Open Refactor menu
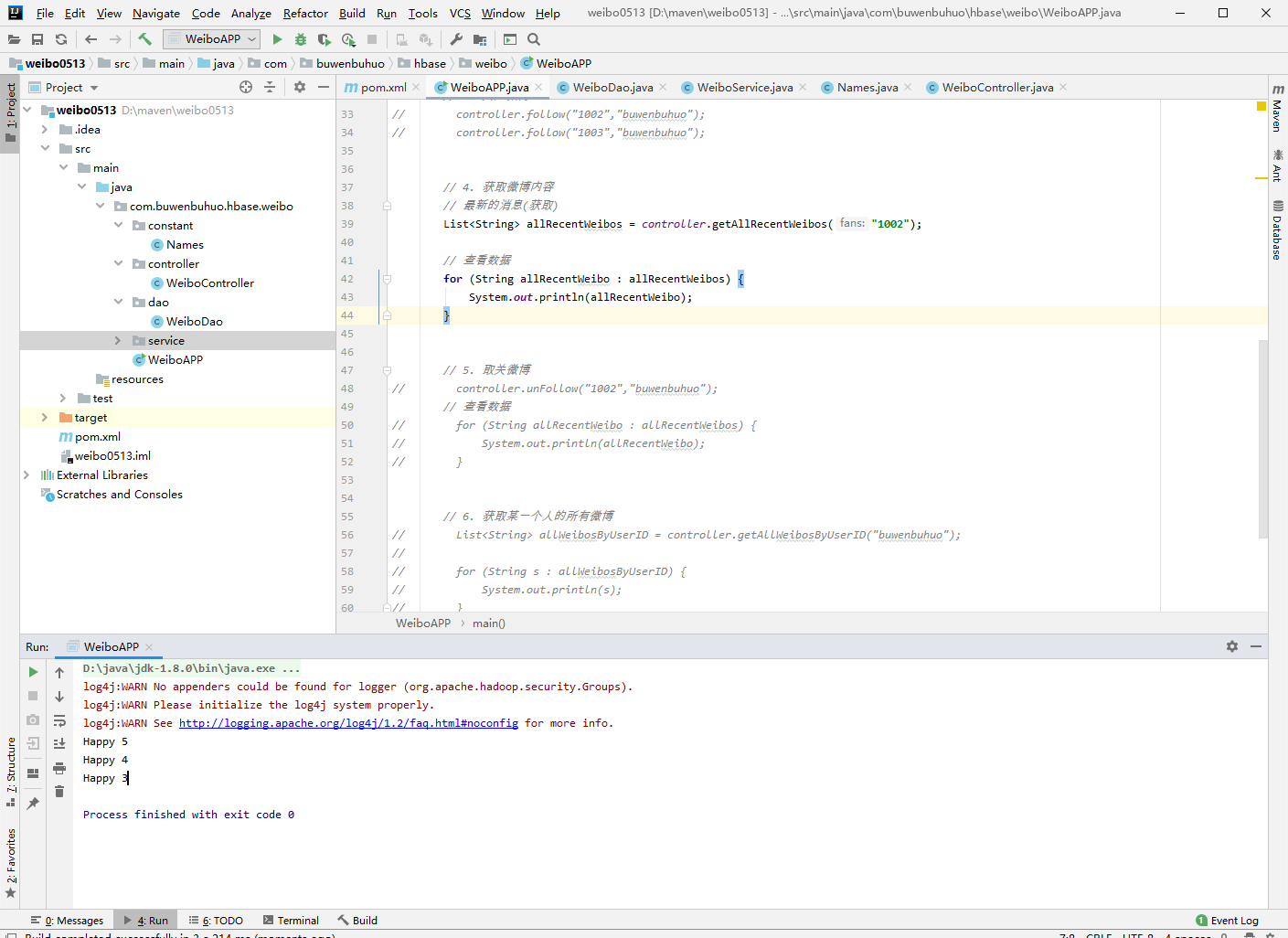Screen dimensions: 1288x938 [x=305, y=13]
